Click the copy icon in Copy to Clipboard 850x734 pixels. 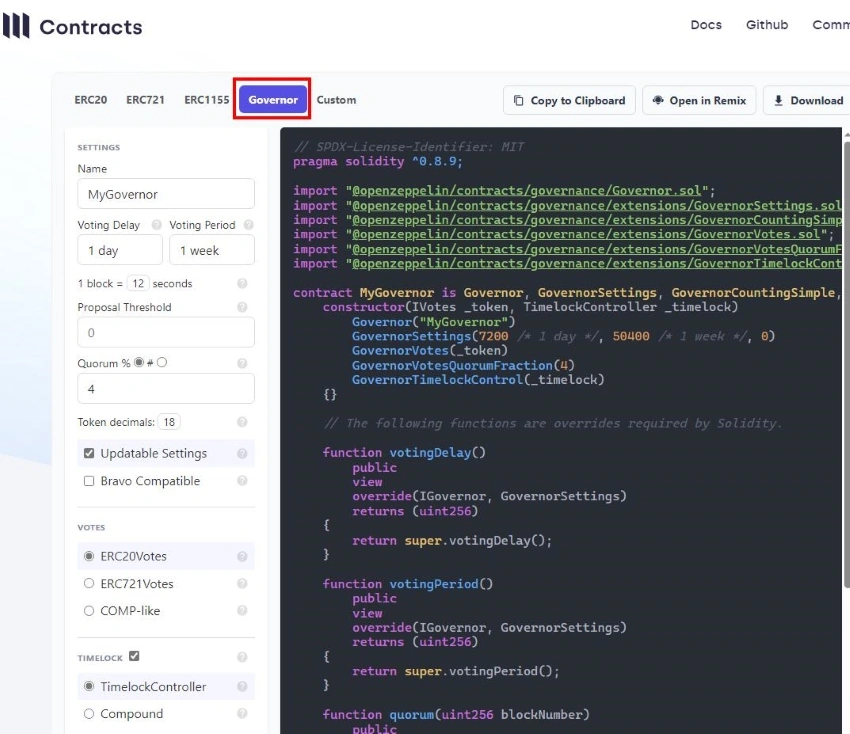(518, 100)
